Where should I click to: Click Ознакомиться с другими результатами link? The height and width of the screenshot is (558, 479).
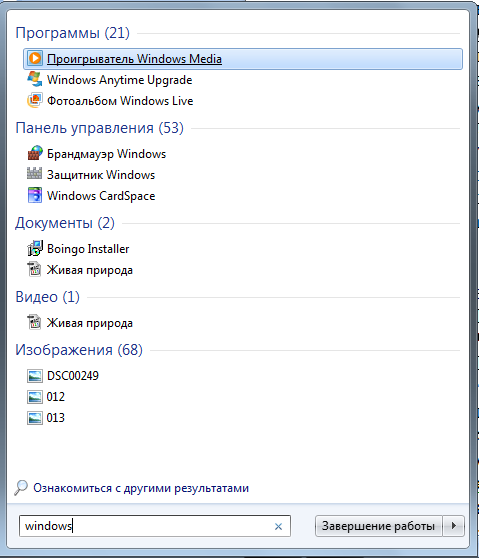click(141, 488)
